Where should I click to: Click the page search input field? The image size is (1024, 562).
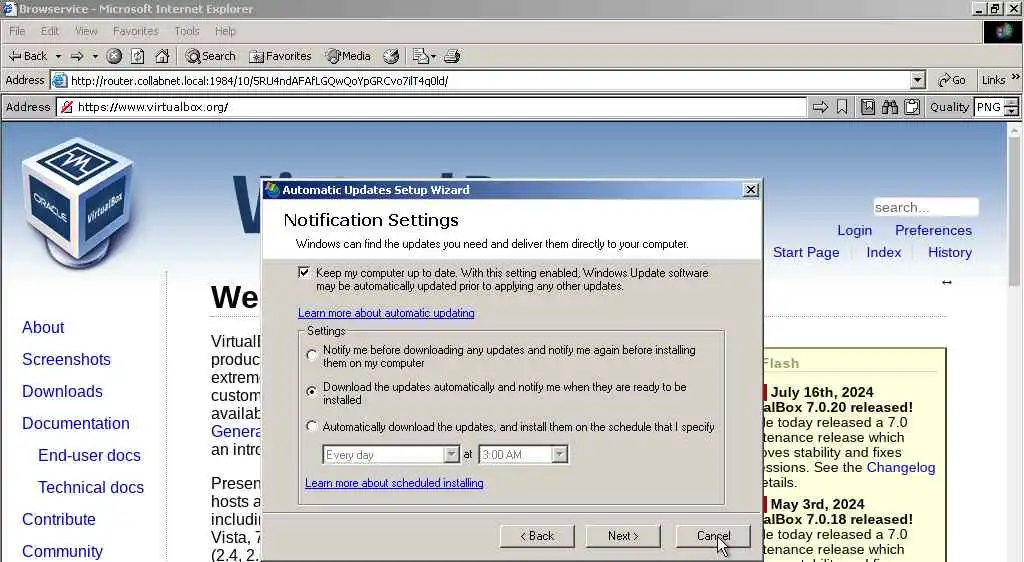925,207
